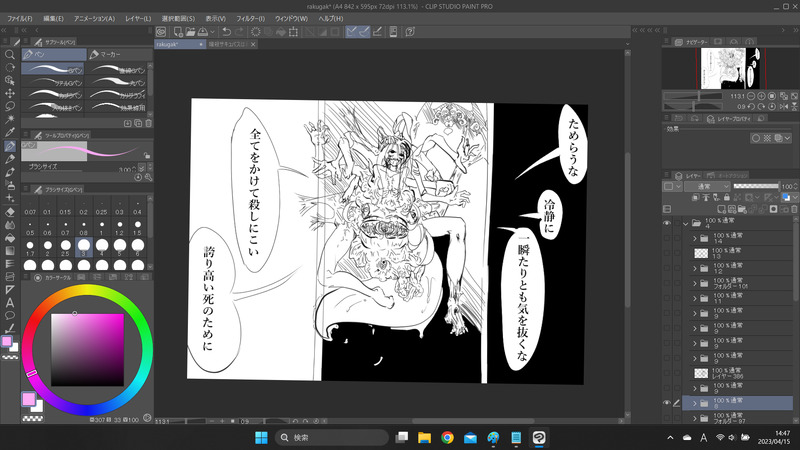This screenshot has height=450, width=800.
Task: Open CLIP STUDIO icon in command bar
Action: click(161, 32)
